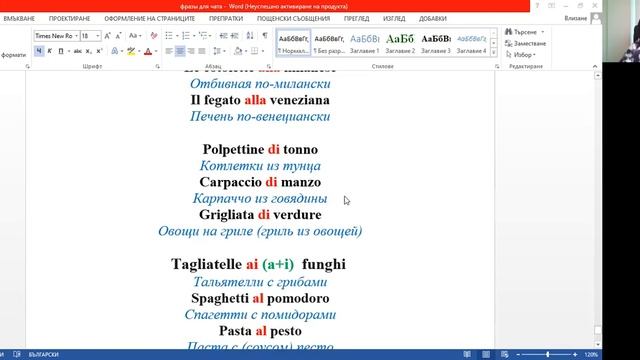
Task: Open the borders dropdown arrow
Action: point(263,51)
